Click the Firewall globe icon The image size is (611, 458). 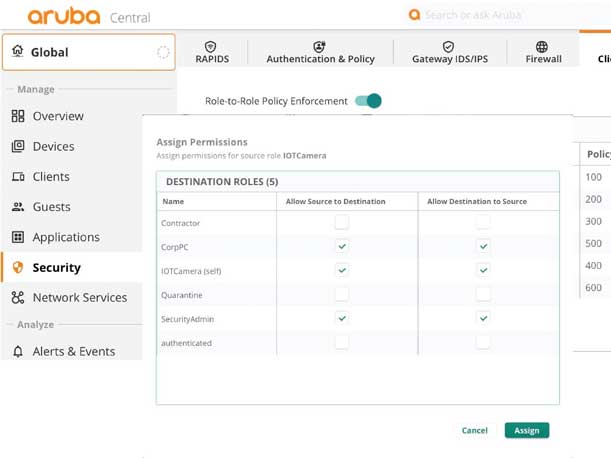click(542, 47)
